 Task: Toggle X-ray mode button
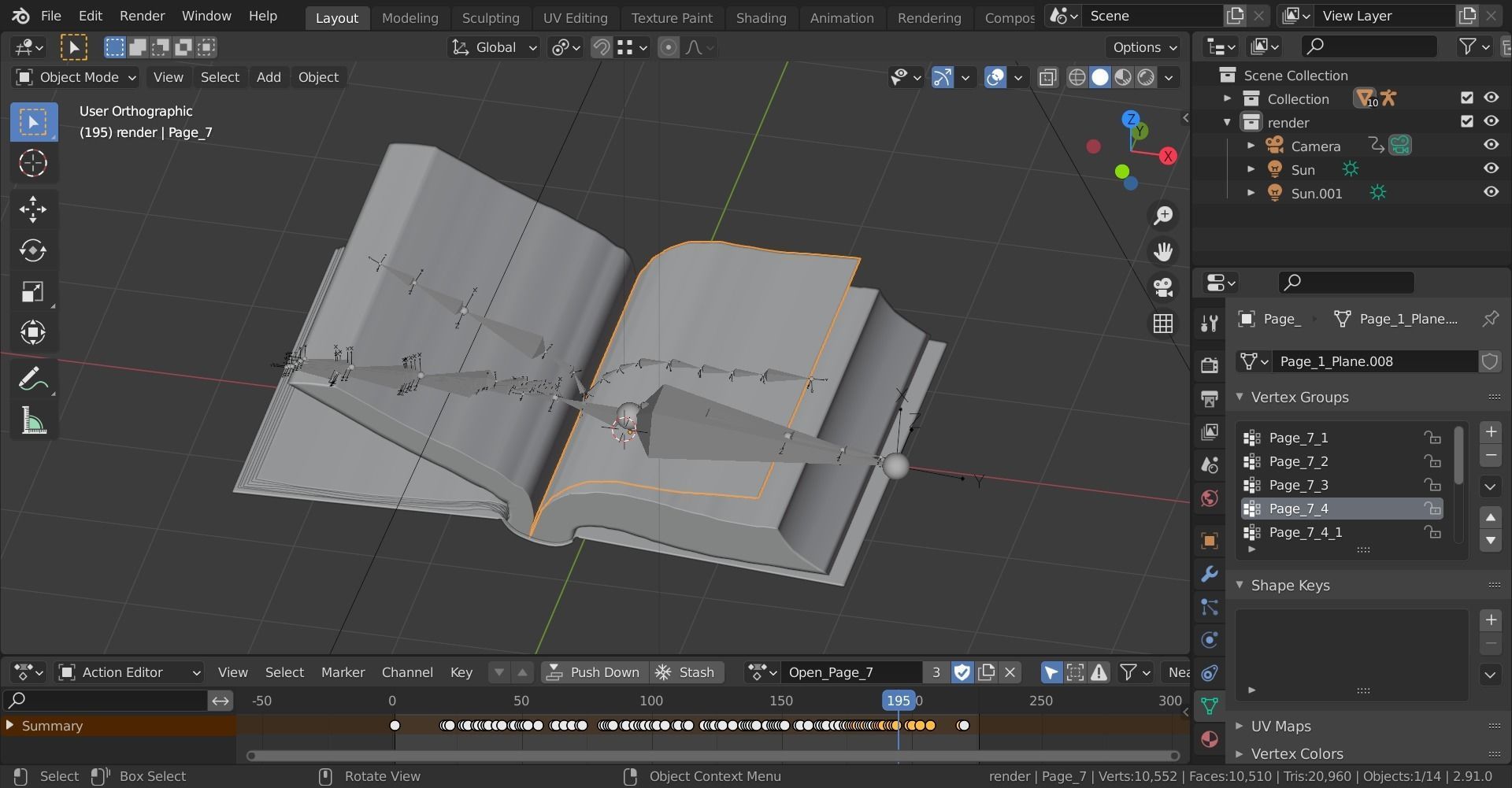pos(1047,77)
